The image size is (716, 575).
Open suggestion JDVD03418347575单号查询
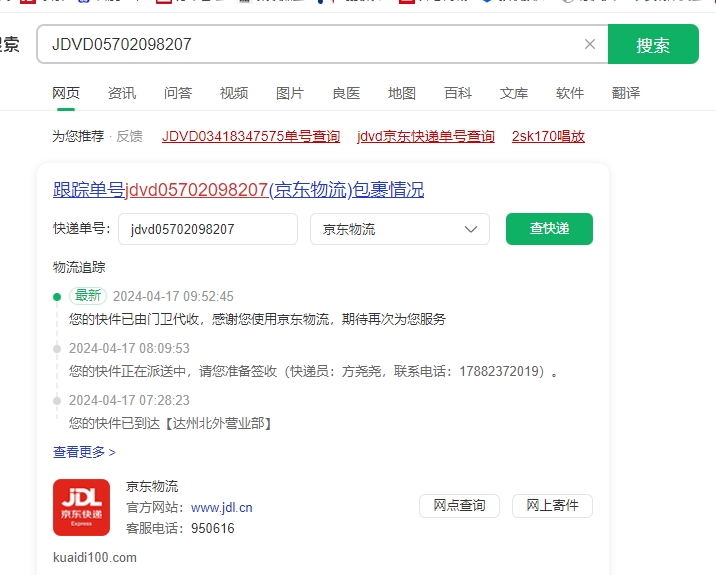click(251, 136)
